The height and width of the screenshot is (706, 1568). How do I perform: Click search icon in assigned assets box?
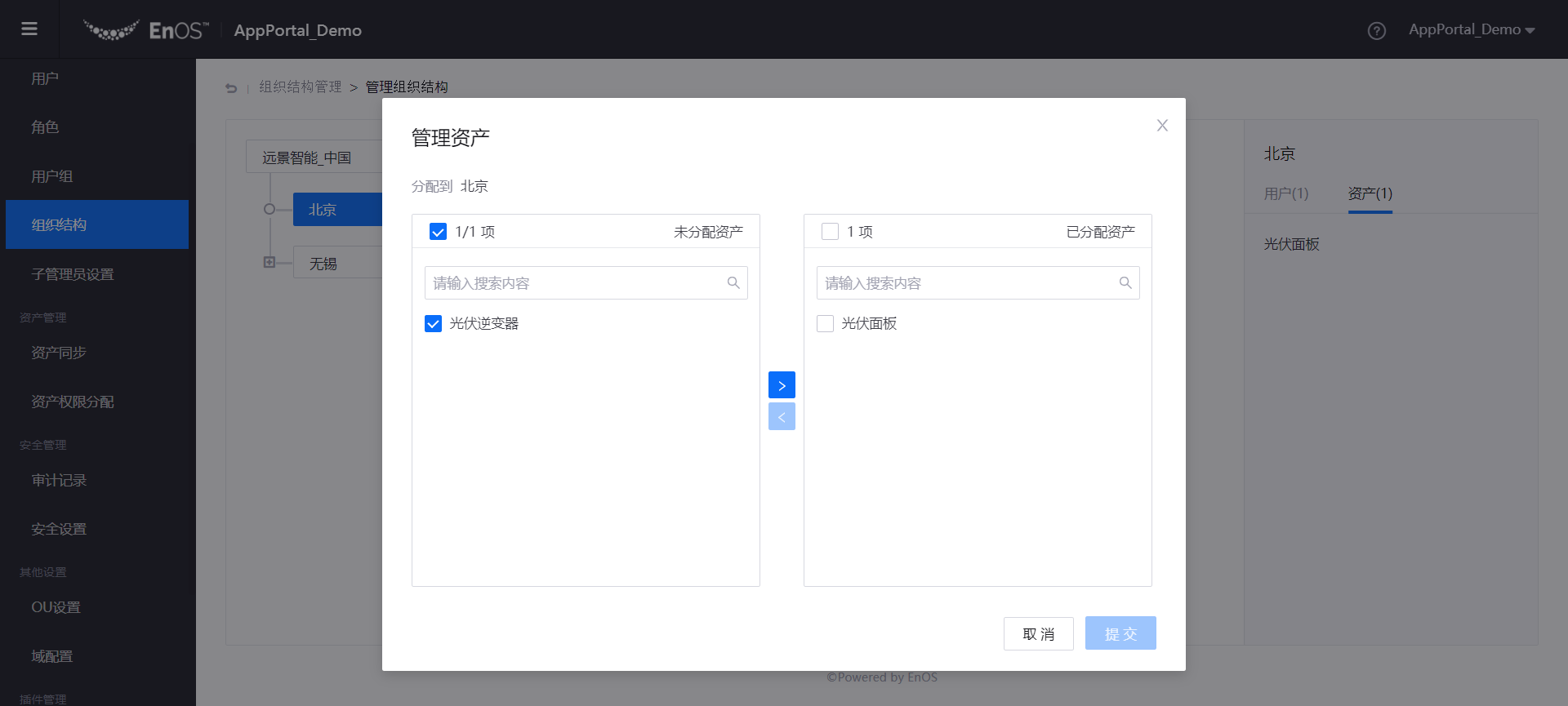(1125, 283)
